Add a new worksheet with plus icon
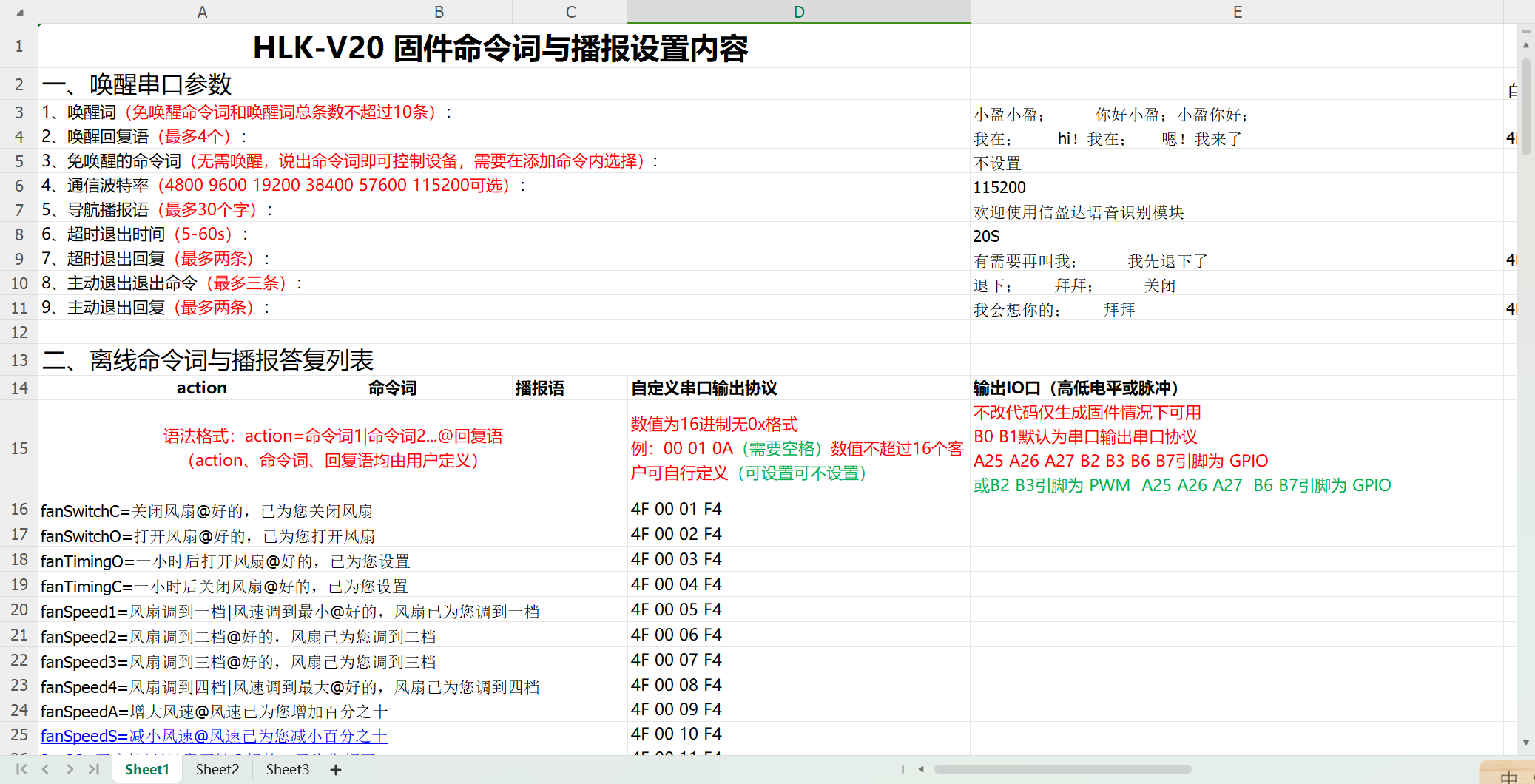The image size is (1535, 784). pyautogui.click(x=335, y=769)
